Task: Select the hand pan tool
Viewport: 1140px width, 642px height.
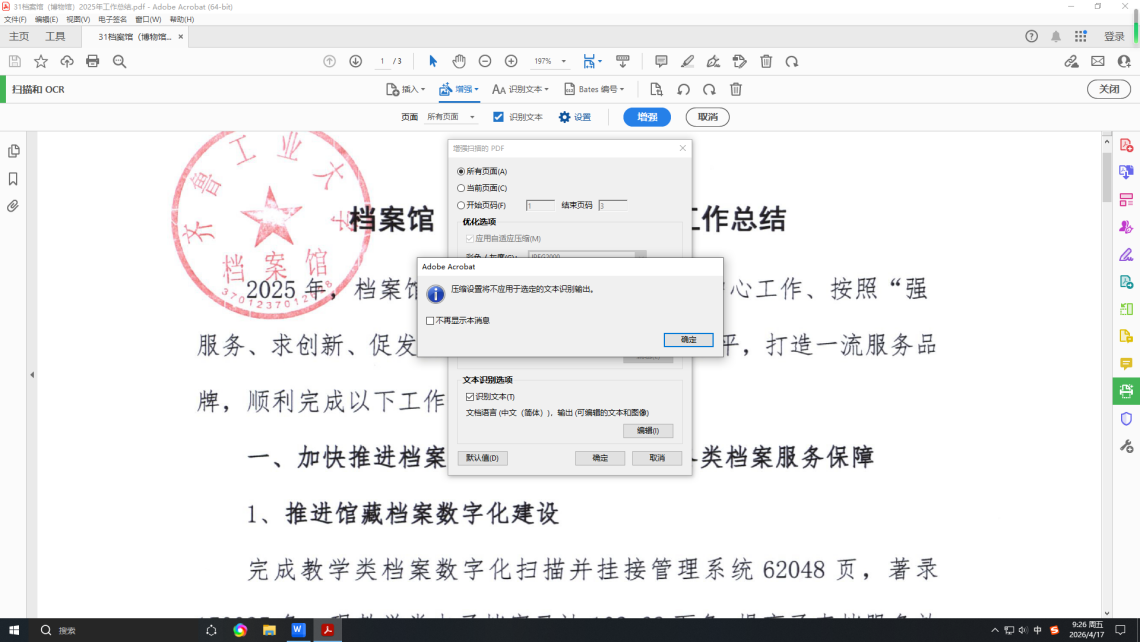Action: click(459, 61)
